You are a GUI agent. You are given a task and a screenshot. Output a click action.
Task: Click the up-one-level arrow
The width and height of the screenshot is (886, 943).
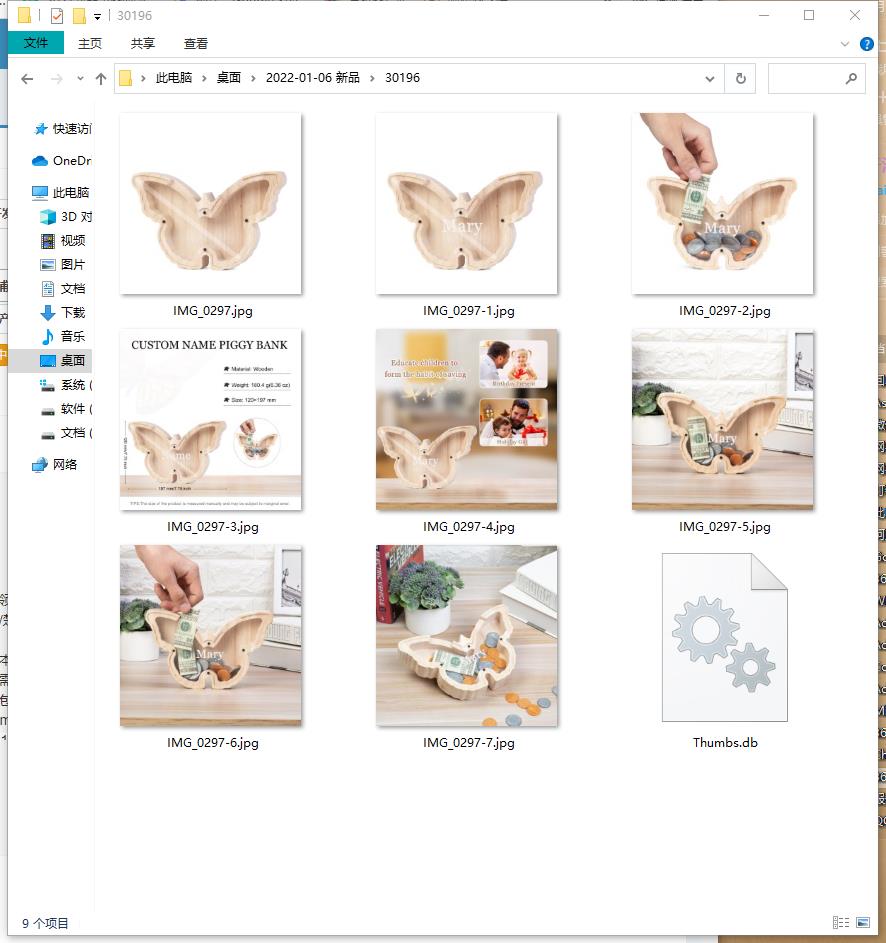(x=100, y=78)
